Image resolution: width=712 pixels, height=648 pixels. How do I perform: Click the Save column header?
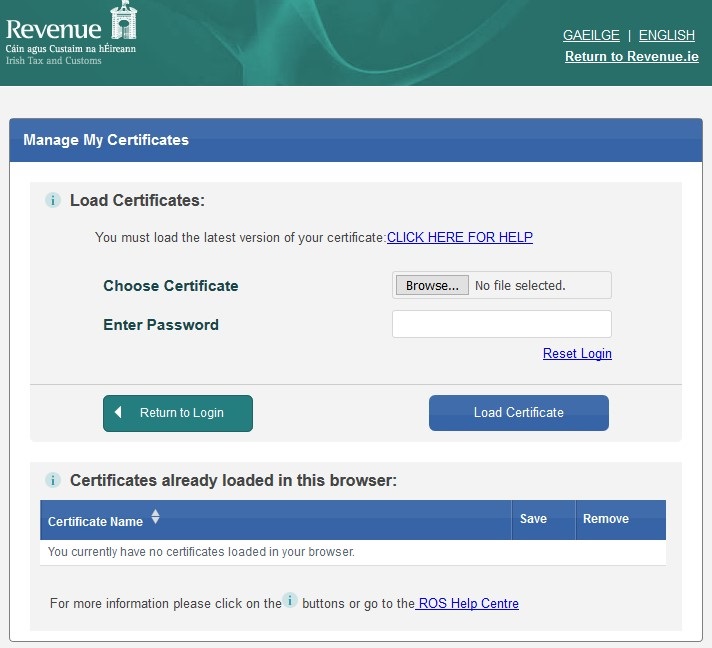coord(543,520)
